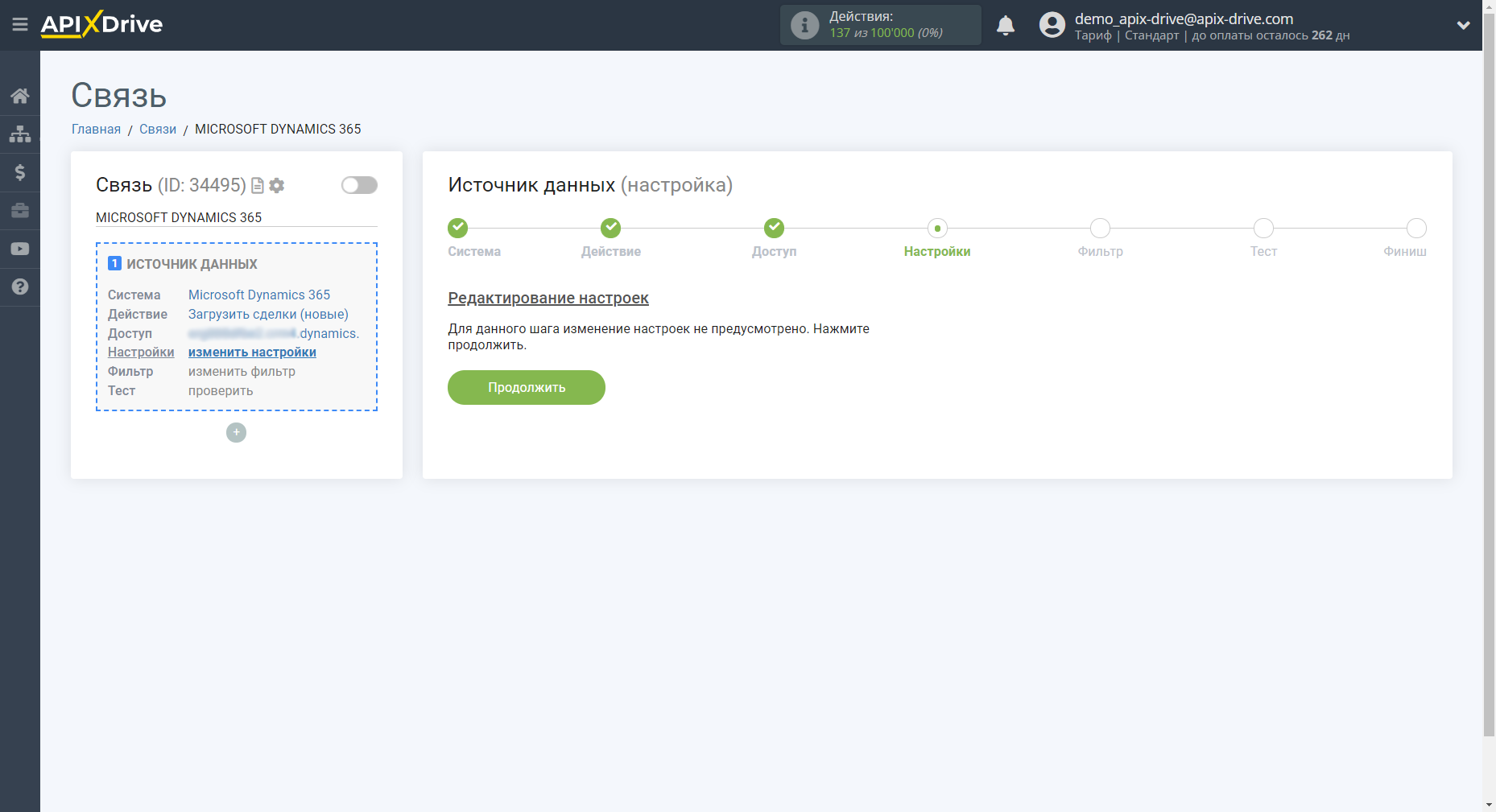The height and width of the screenshot is (812, 1496).
Task: Click the Настройки label in source block
Action: [x=141, y=352]
